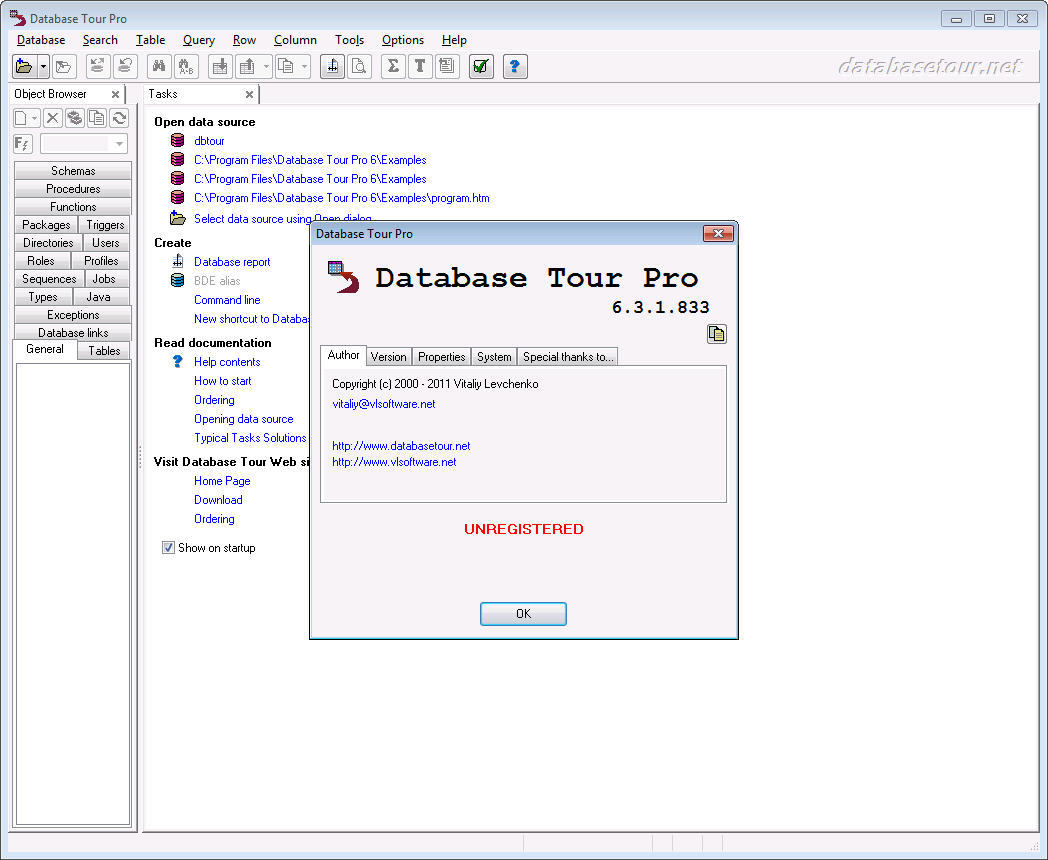
Task: Click the copy data toolbar icon
Action: [285, 66]
